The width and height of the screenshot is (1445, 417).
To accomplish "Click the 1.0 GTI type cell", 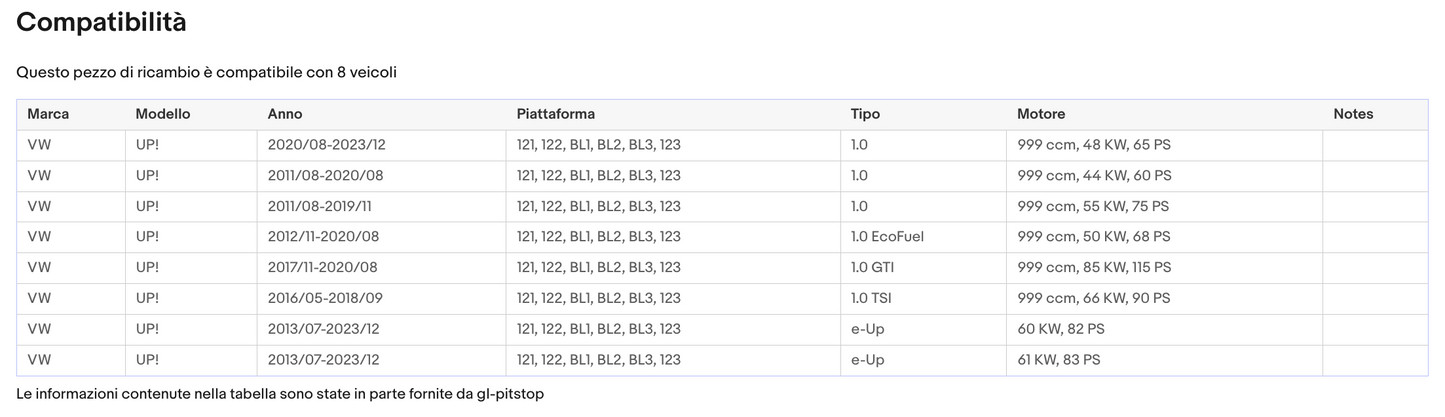I will click(873, 268).
